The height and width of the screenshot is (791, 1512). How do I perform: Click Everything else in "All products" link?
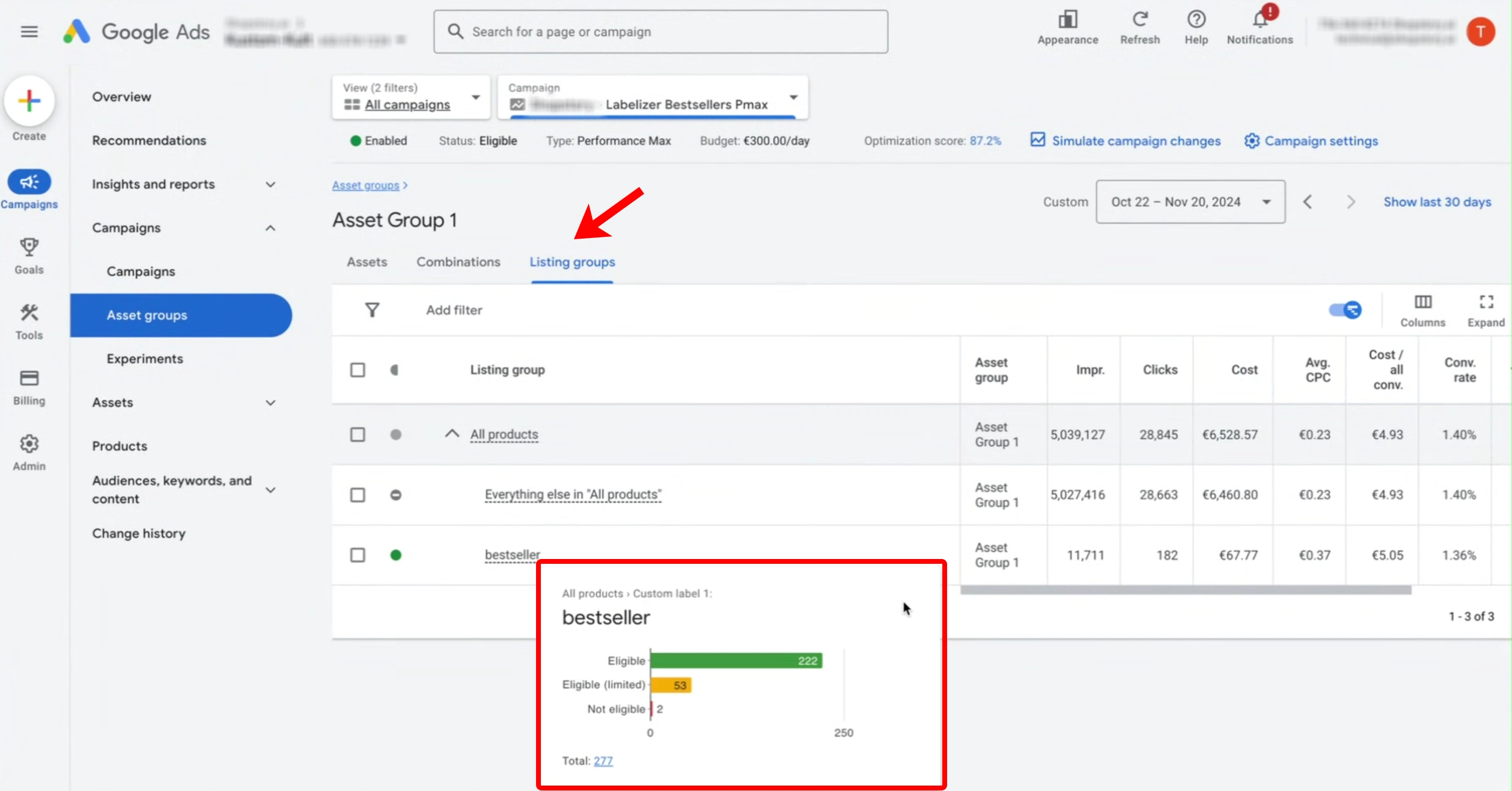pyautogui.click(x=573, y=495)
